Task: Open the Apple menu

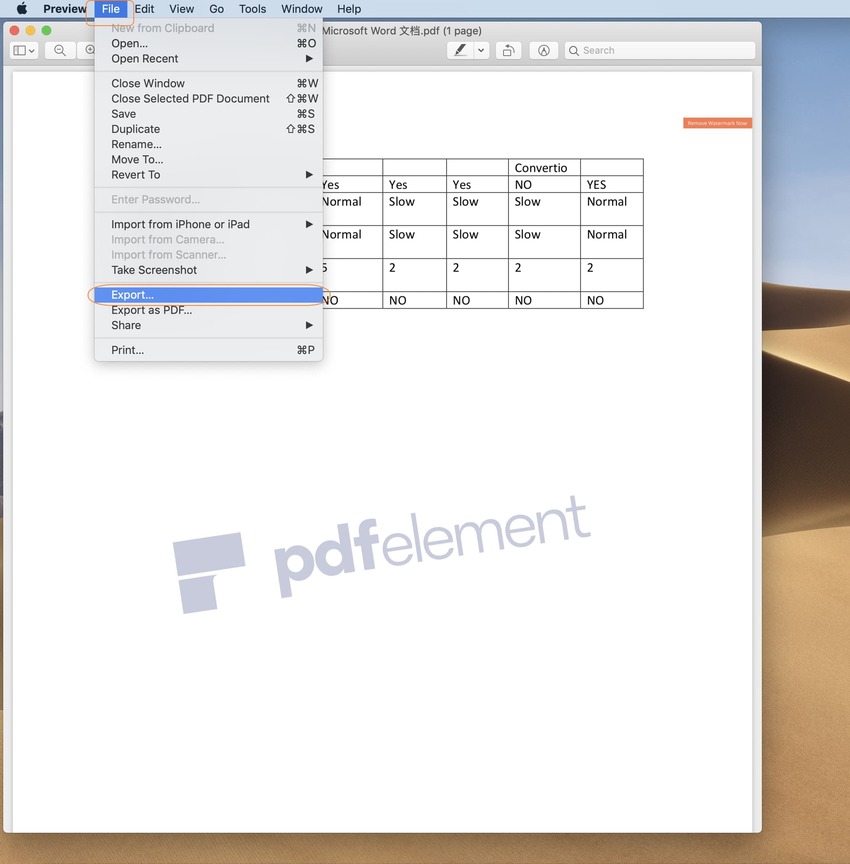Action: [x=21, y=8]
